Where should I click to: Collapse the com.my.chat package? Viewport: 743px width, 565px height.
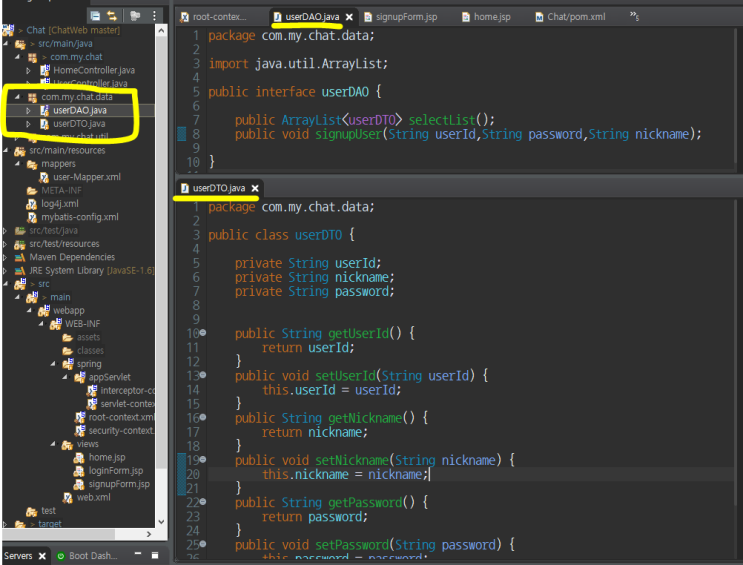tap(17, 57)
